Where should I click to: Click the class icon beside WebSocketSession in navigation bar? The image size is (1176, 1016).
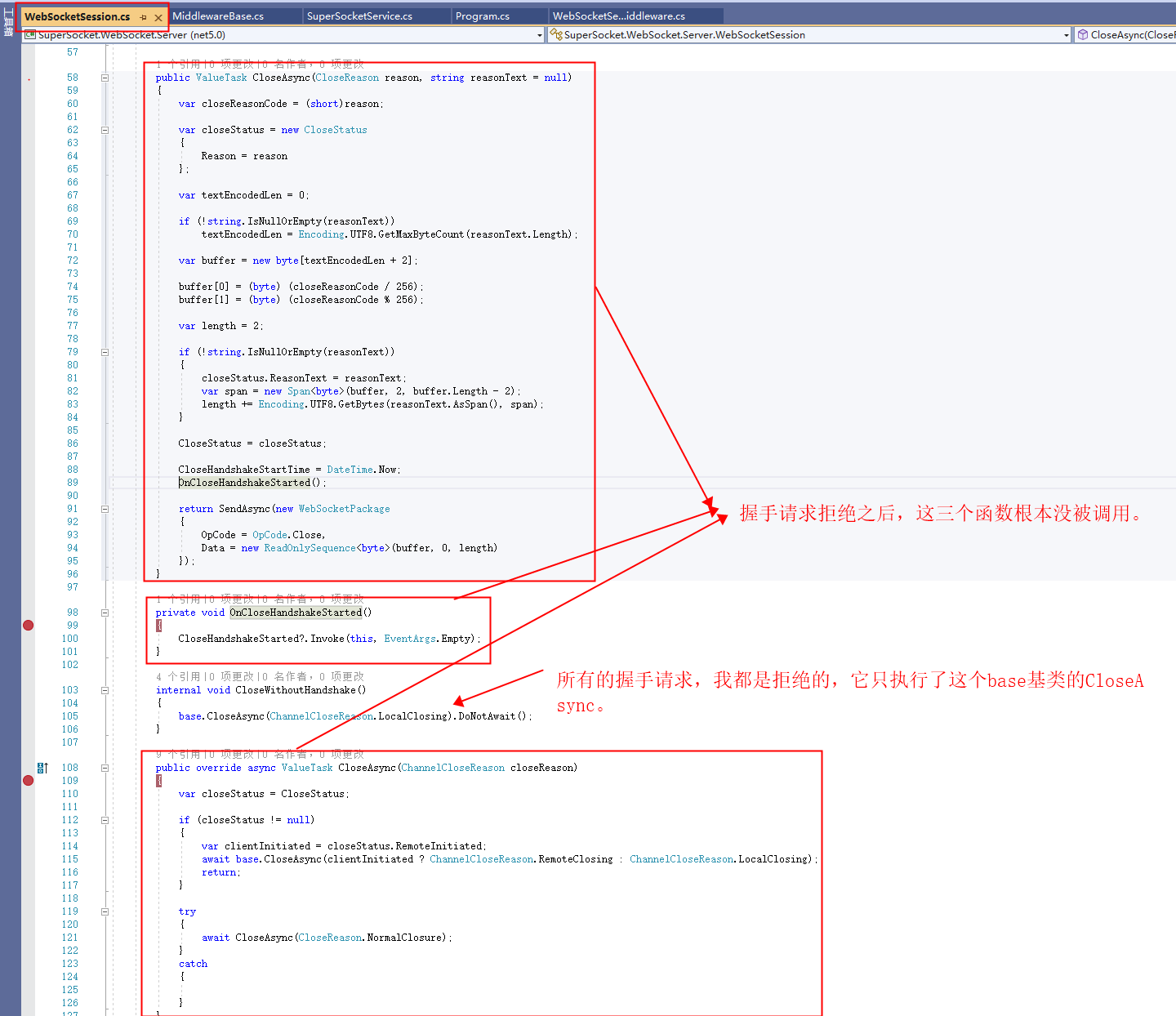[x=555, y=35]
